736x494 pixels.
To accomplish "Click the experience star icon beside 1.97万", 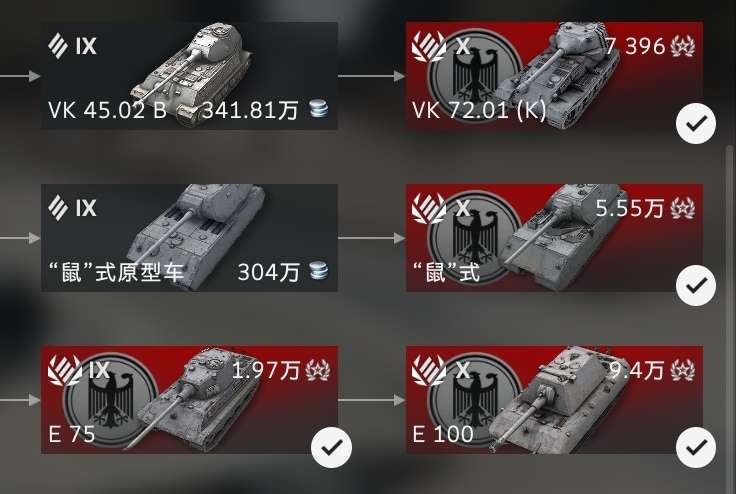I will (318, 370).
